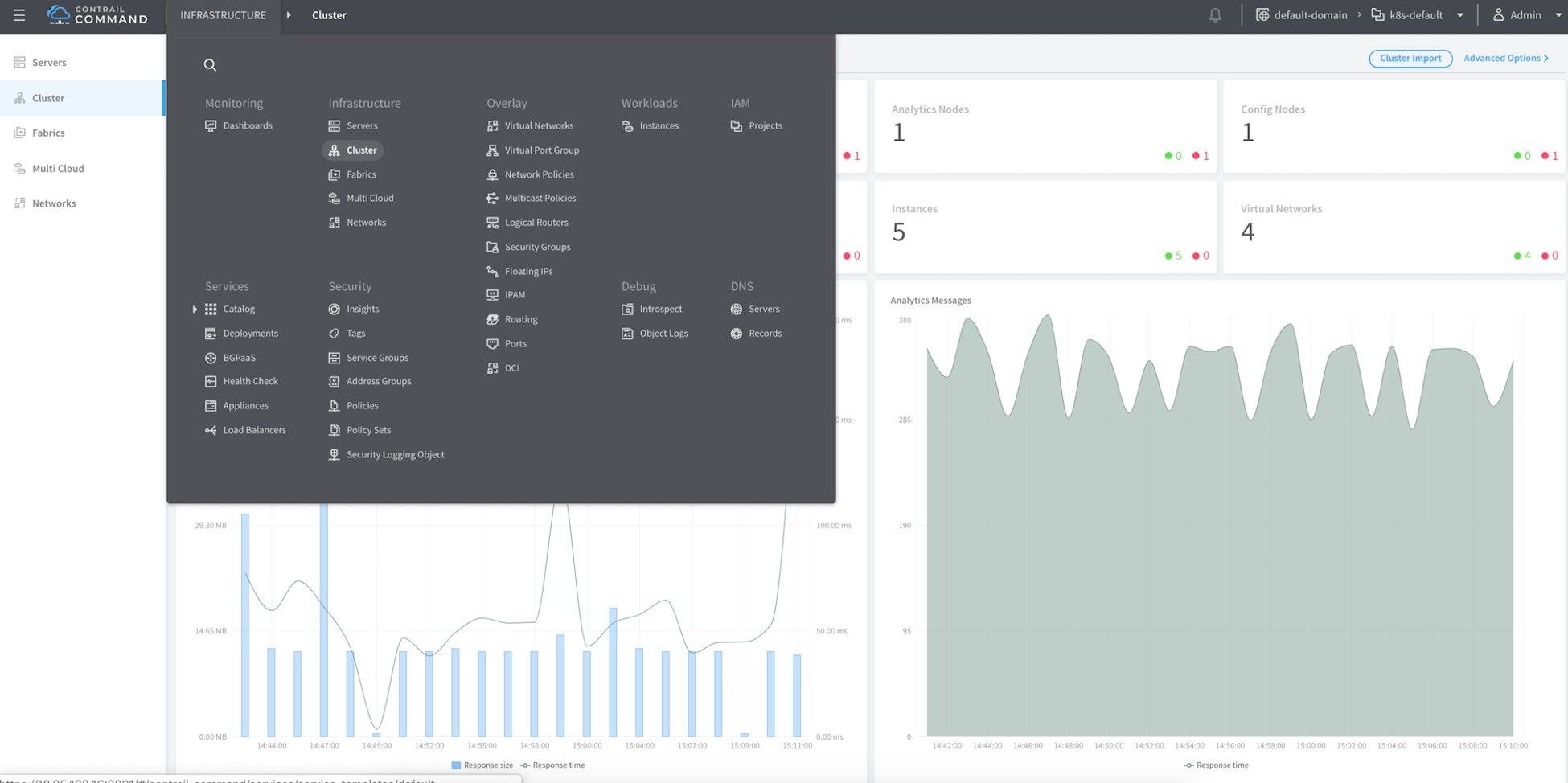Select Cluster in the left sidebar
The height and width of the screenshot is (783, 1568).
coord(82,98)
